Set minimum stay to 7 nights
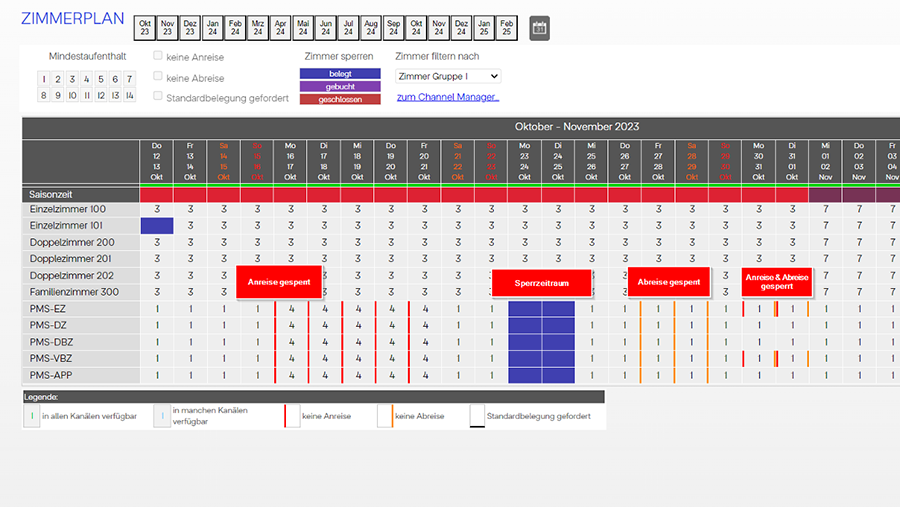The height and width of the screenshot is (507, 900). tap(129, 80)
